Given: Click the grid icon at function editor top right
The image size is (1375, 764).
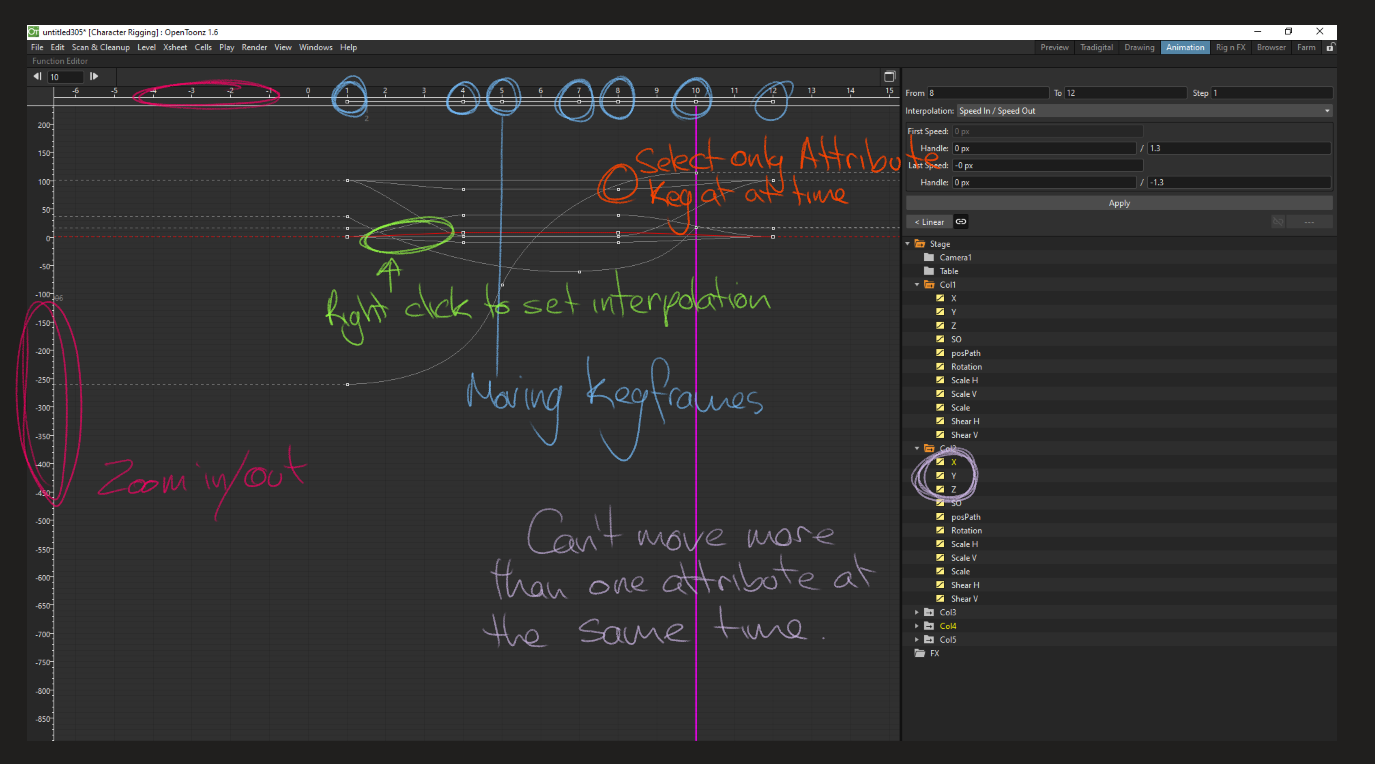Looking at the screenshot, I should coord(889,75).
